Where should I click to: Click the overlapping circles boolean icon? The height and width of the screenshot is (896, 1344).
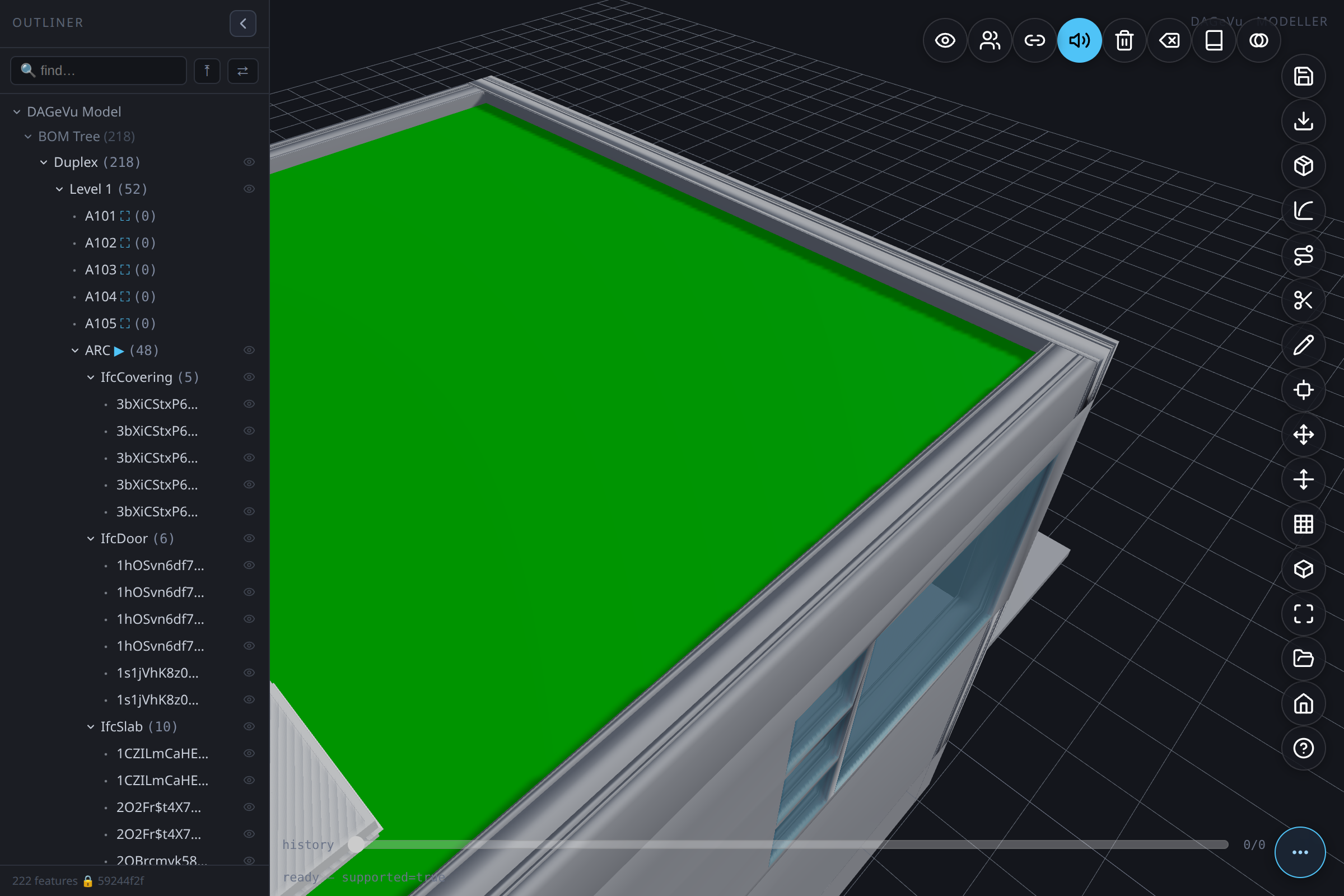[1259, 40]
